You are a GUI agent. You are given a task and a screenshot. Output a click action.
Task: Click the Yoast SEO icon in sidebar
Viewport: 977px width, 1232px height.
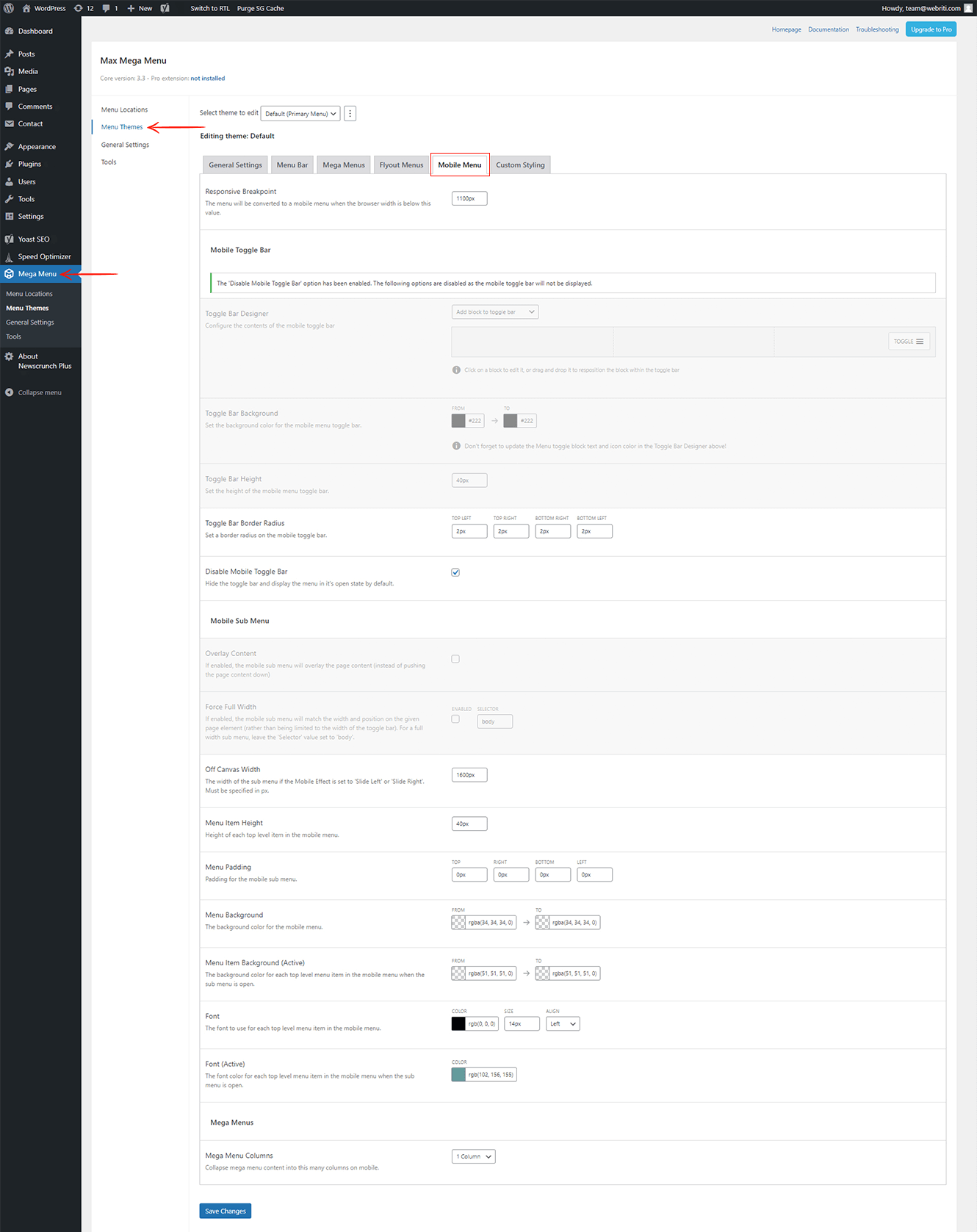(x=10, y=239)
